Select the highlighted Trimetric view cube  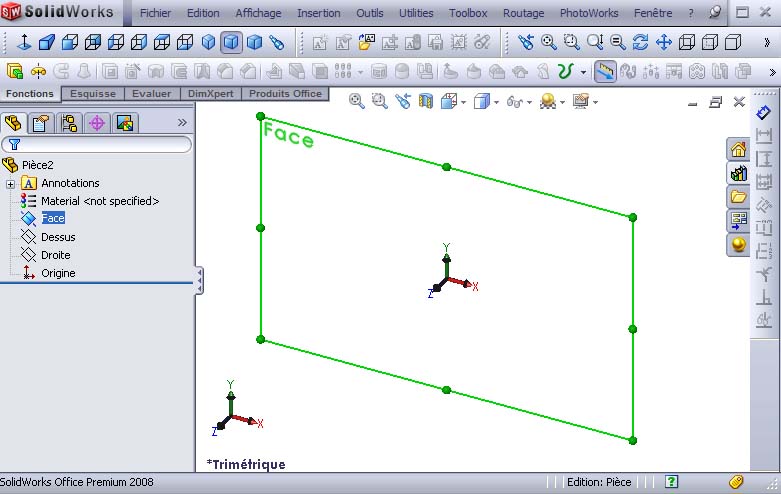[231, 42]
